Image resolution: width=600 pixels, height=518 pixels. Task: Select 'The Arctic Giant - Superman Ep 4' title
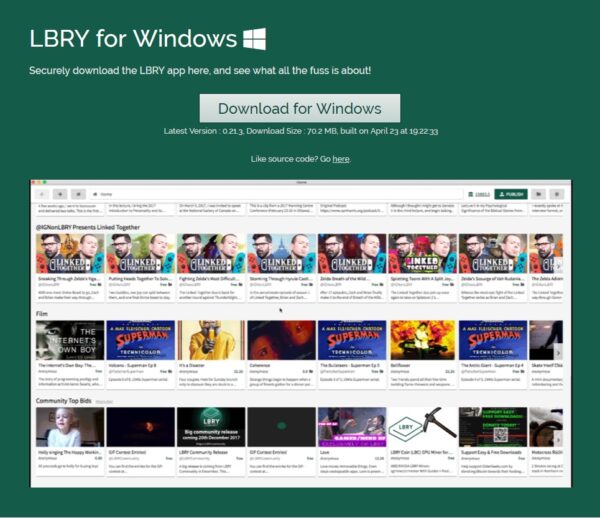coord(492,366)
